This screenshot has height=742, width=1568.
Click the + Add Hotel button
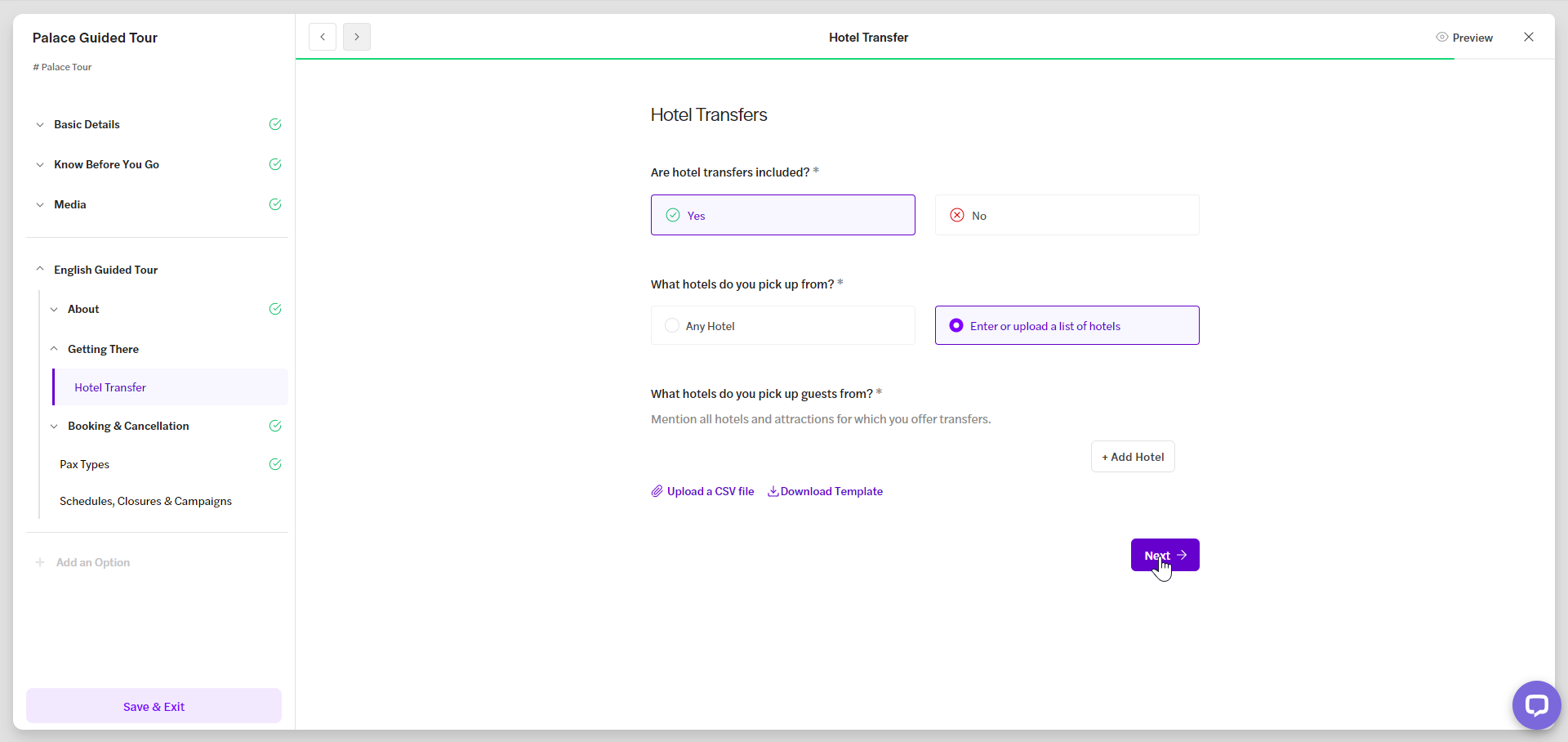tap(1133, 457)
